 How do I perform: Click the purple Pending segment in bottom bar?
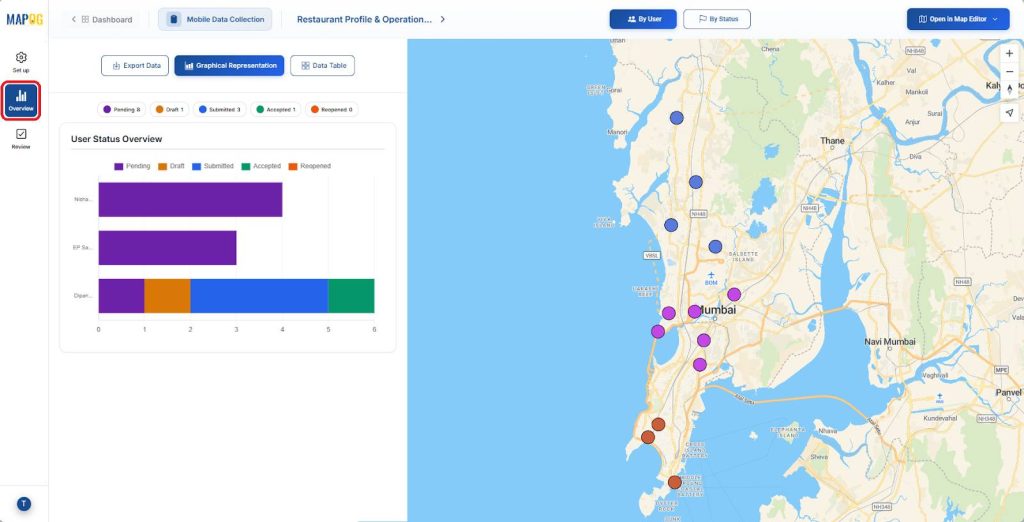(121, 296)
